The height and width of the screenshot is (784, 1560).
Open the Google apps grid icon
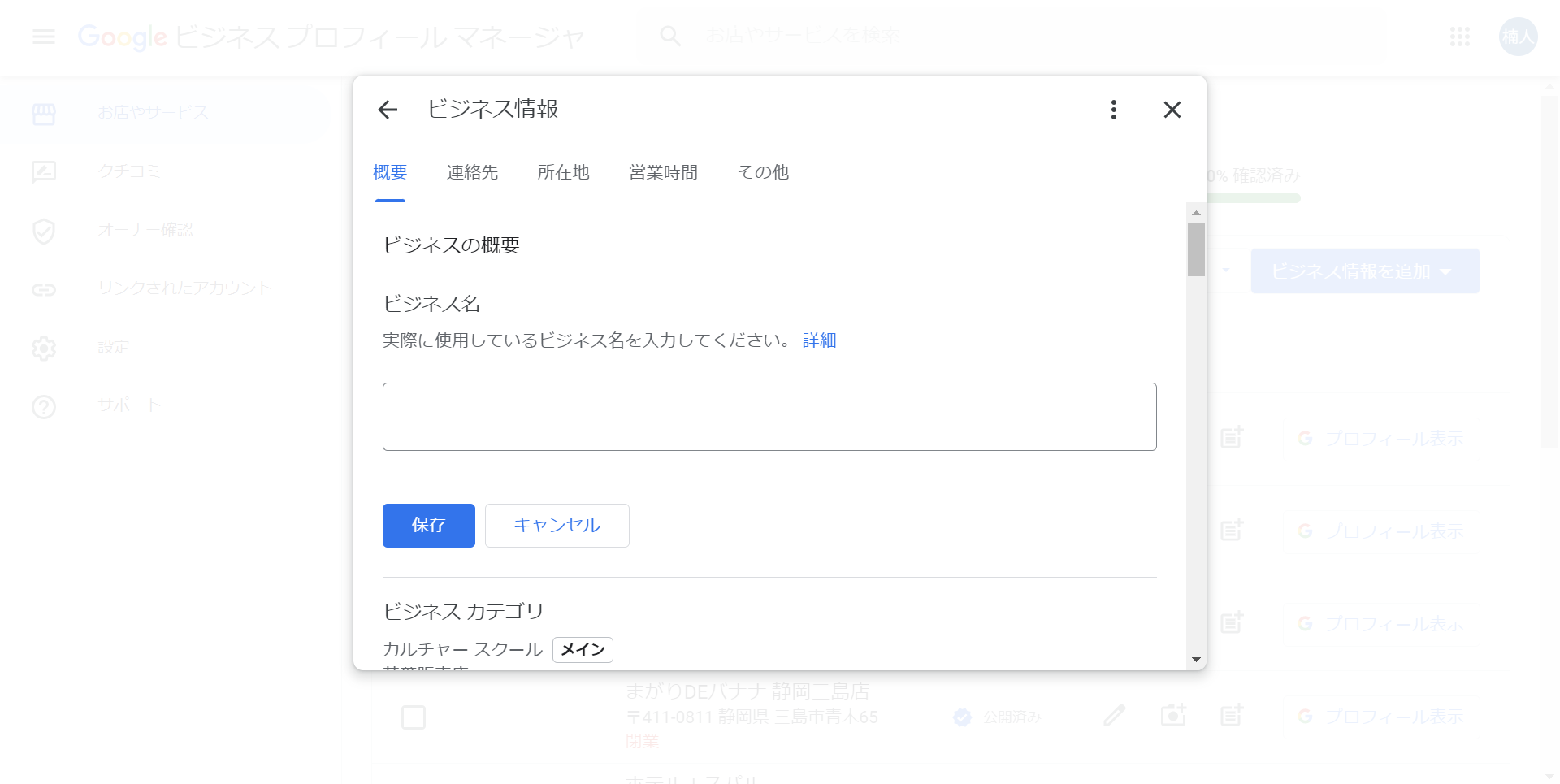pyautogui.click(x=1460, y=37)
